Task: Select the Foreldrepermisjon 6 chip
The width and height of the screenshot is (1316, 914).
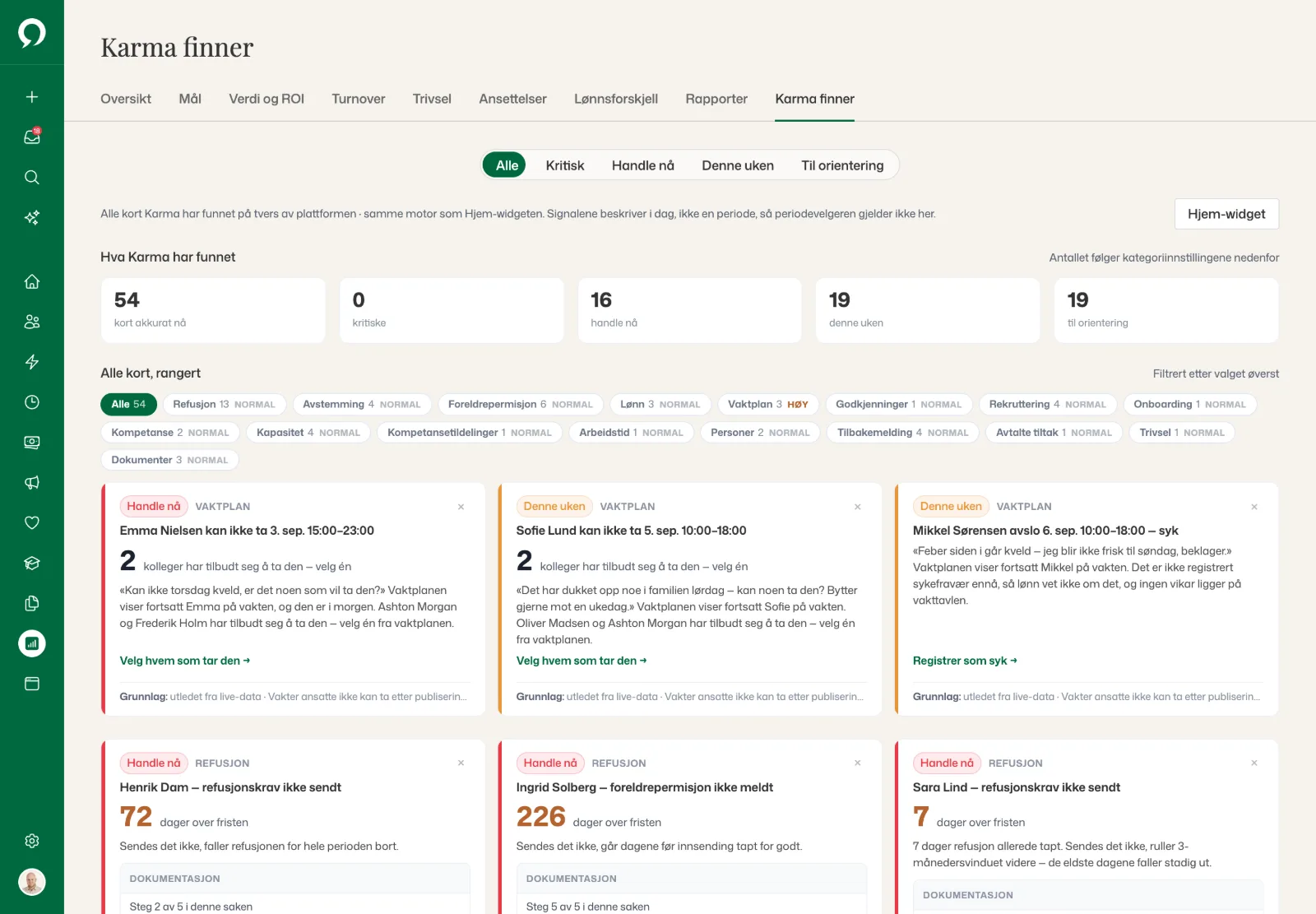Action: (520, 405)
